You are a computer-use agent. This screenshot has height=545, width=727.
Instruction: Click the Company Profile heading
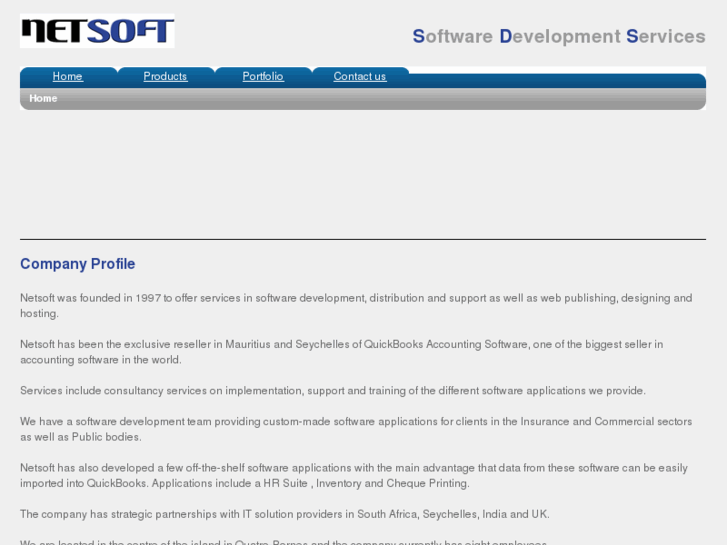77,263
